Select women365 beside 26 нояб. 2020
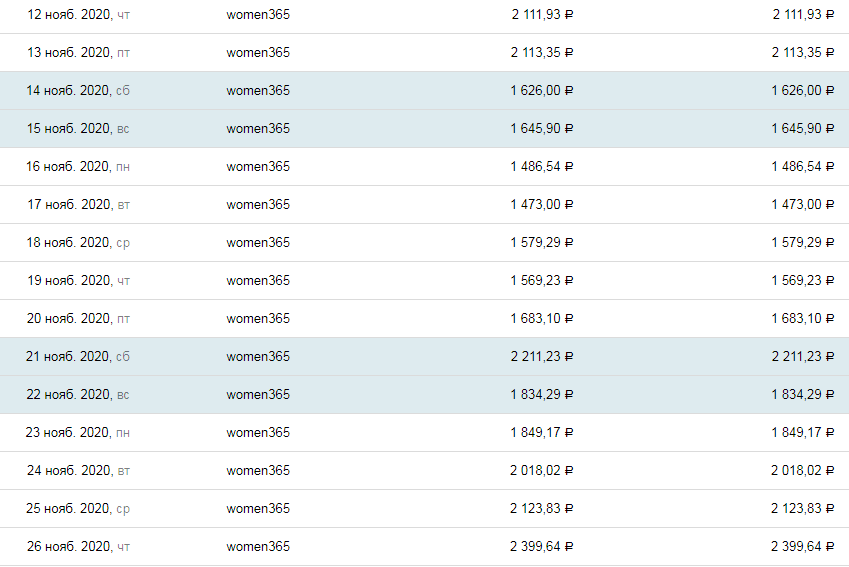This screenshot has width=849, height=567. coord(258,546)
